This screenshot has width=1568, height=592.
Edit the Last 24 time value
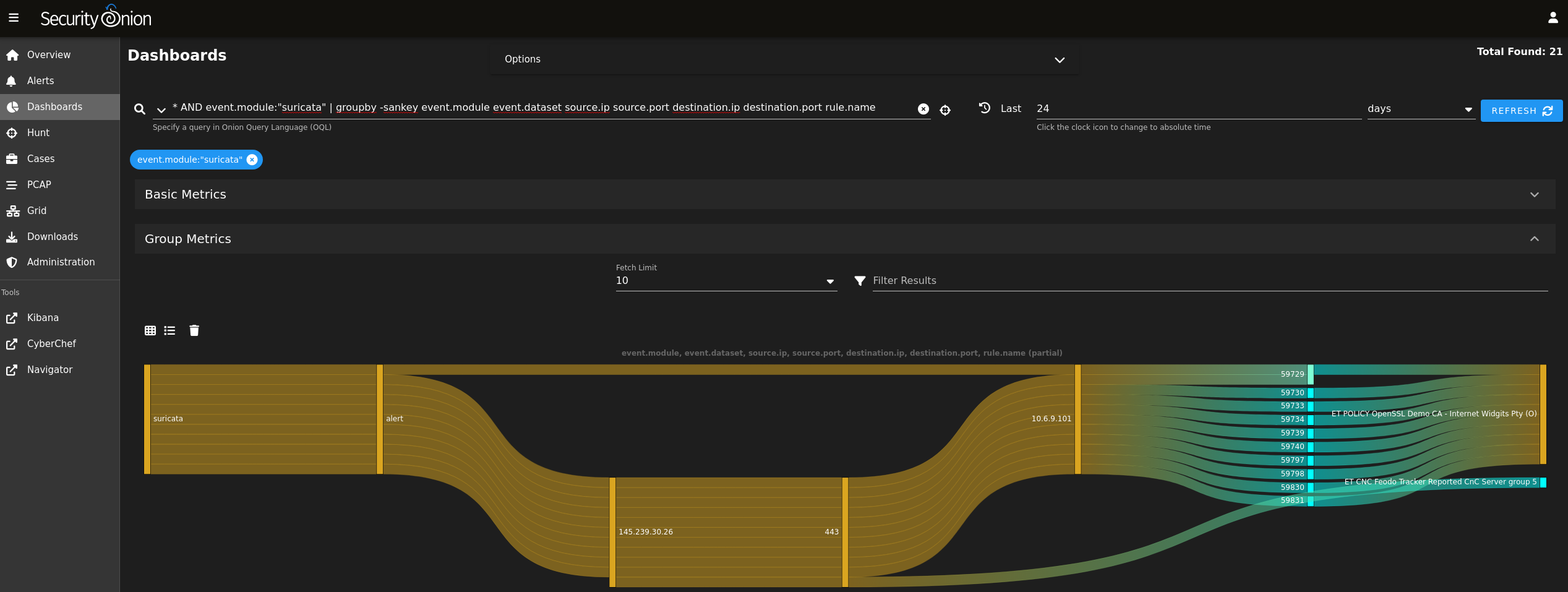point(1199,109)
